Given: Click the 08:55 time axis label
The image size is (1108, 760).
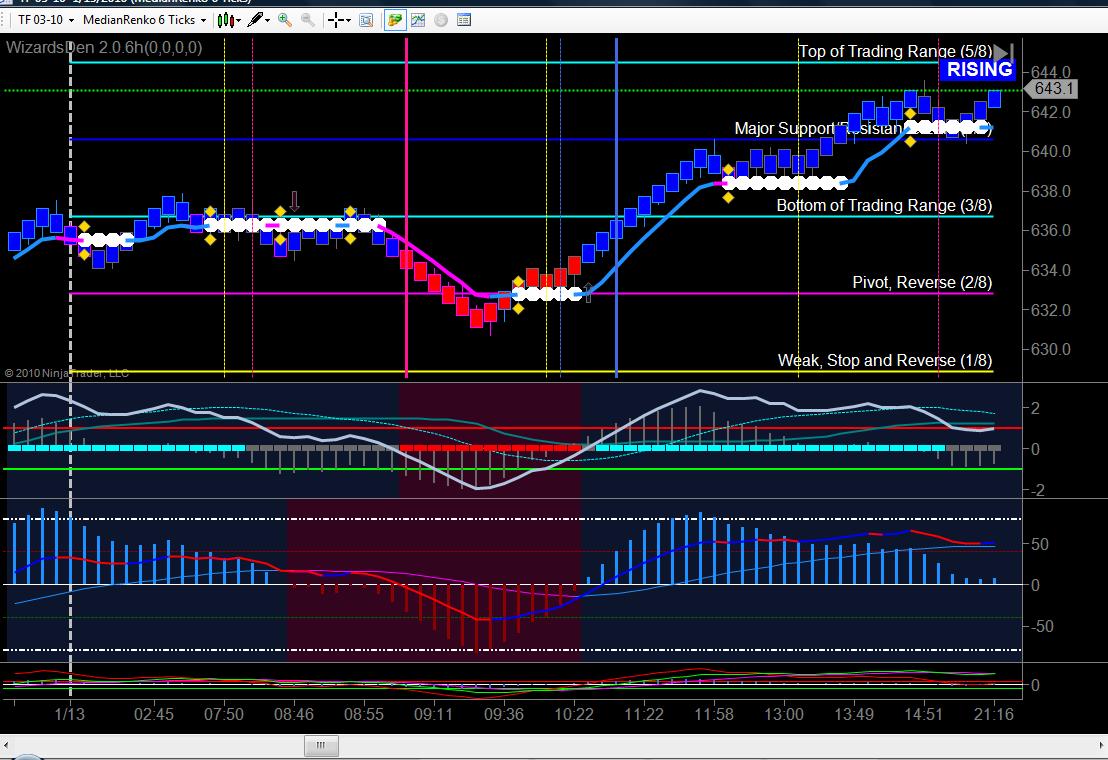Looking at the screenshot, I should (363, 714).
